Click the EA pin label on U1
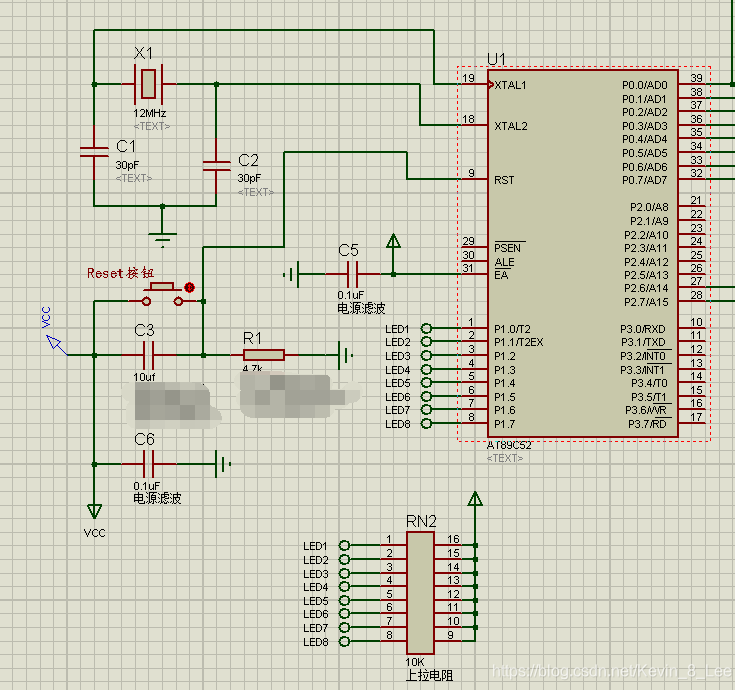Image resolution: width=742 pixels, height=690 pixels. point(501,275)
